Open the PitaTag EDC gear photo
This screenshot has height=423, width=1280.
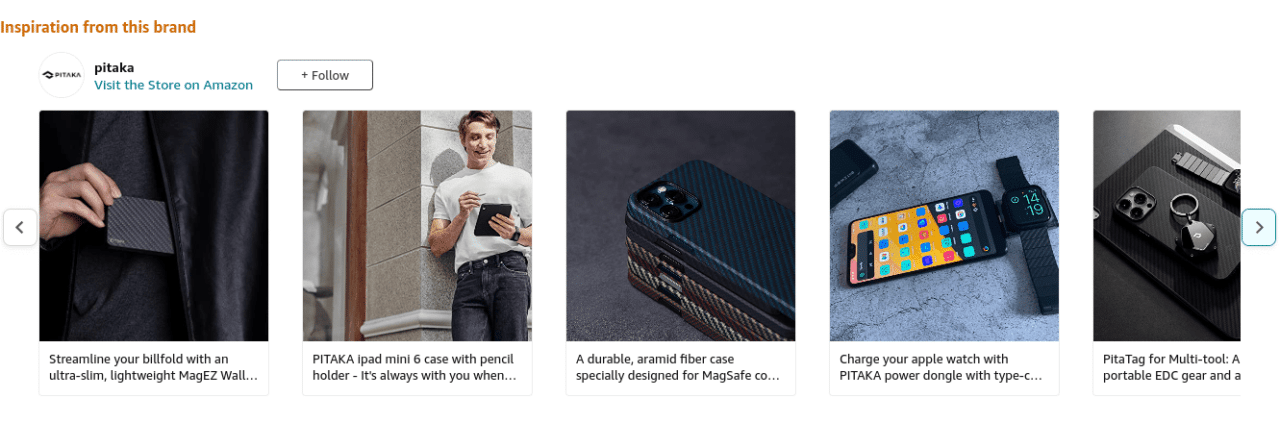coord(1166,226)
